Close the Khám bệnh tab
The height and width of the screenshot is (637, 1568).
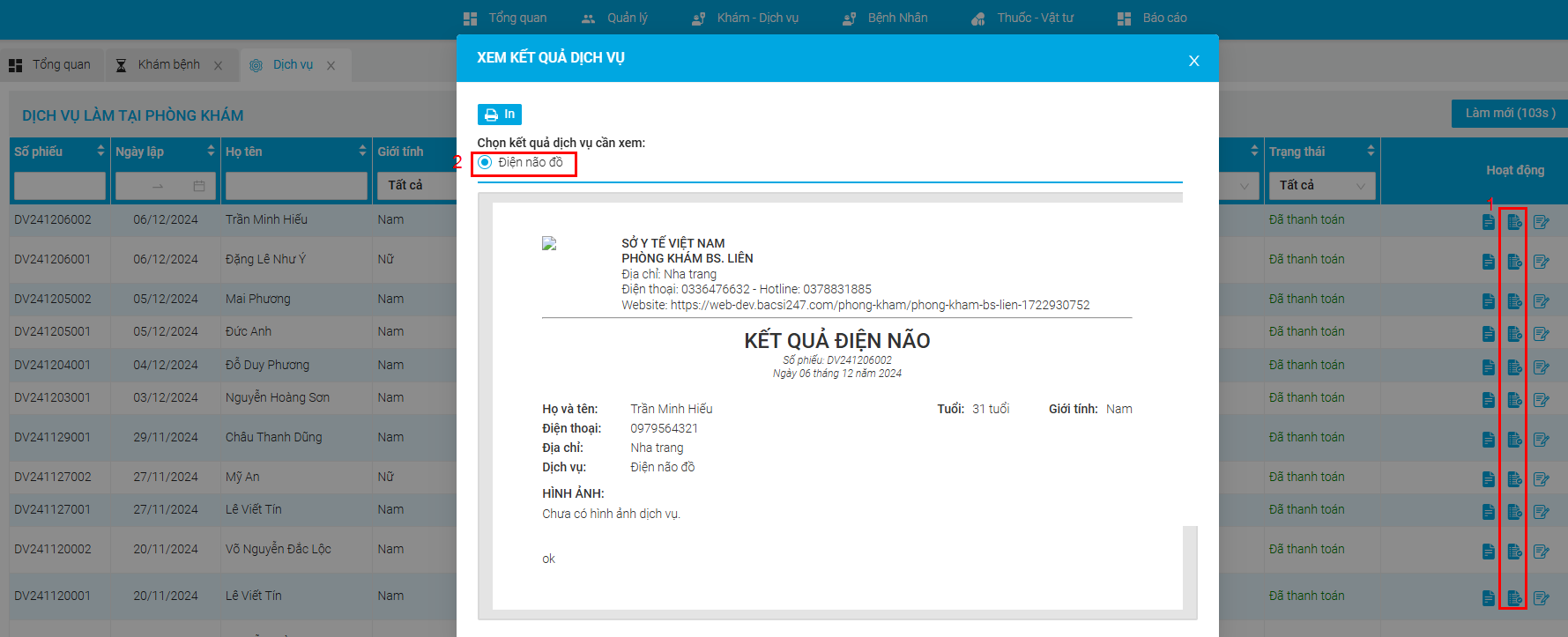pyautogui.click(x=218, y=65)
